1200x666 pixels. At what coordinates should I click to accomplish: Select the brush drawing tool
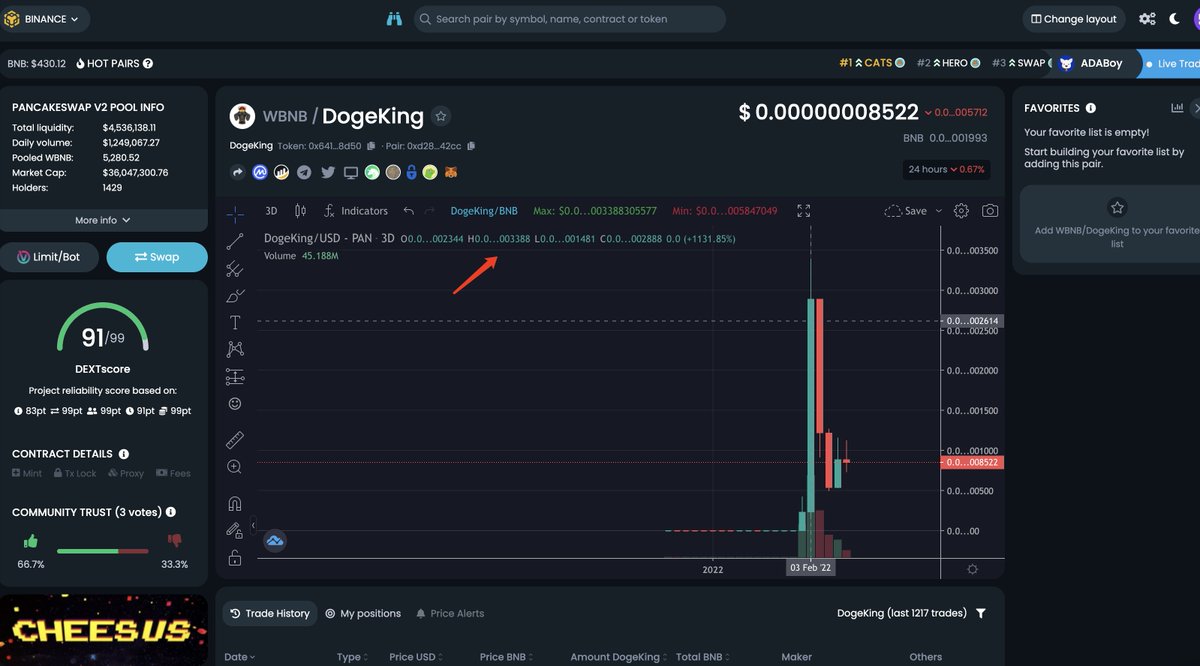[x=235, y=295]
